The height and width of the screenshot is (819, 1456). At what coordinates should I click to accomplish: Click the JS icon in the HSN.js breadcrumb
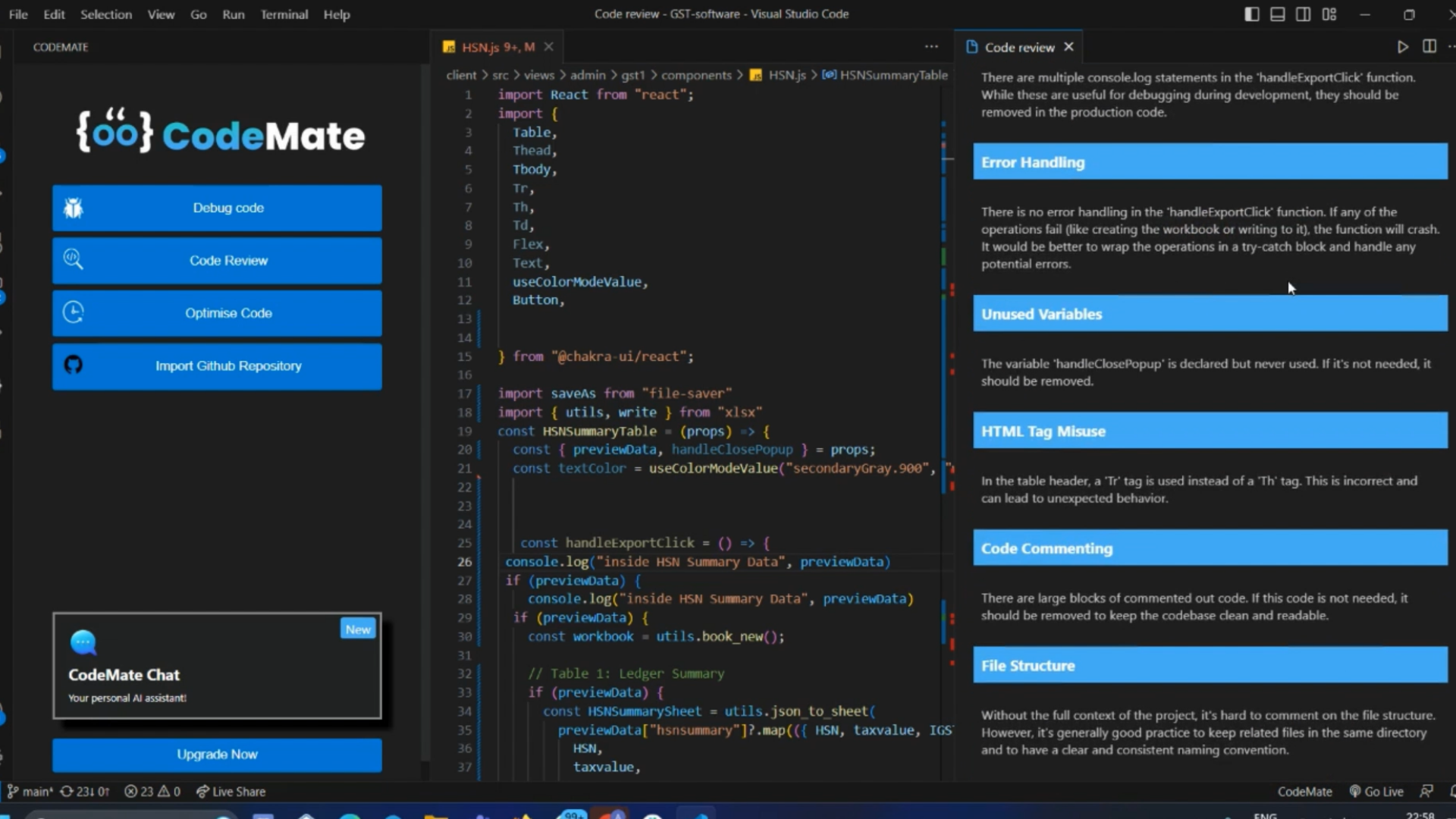(x=756, y=75)
